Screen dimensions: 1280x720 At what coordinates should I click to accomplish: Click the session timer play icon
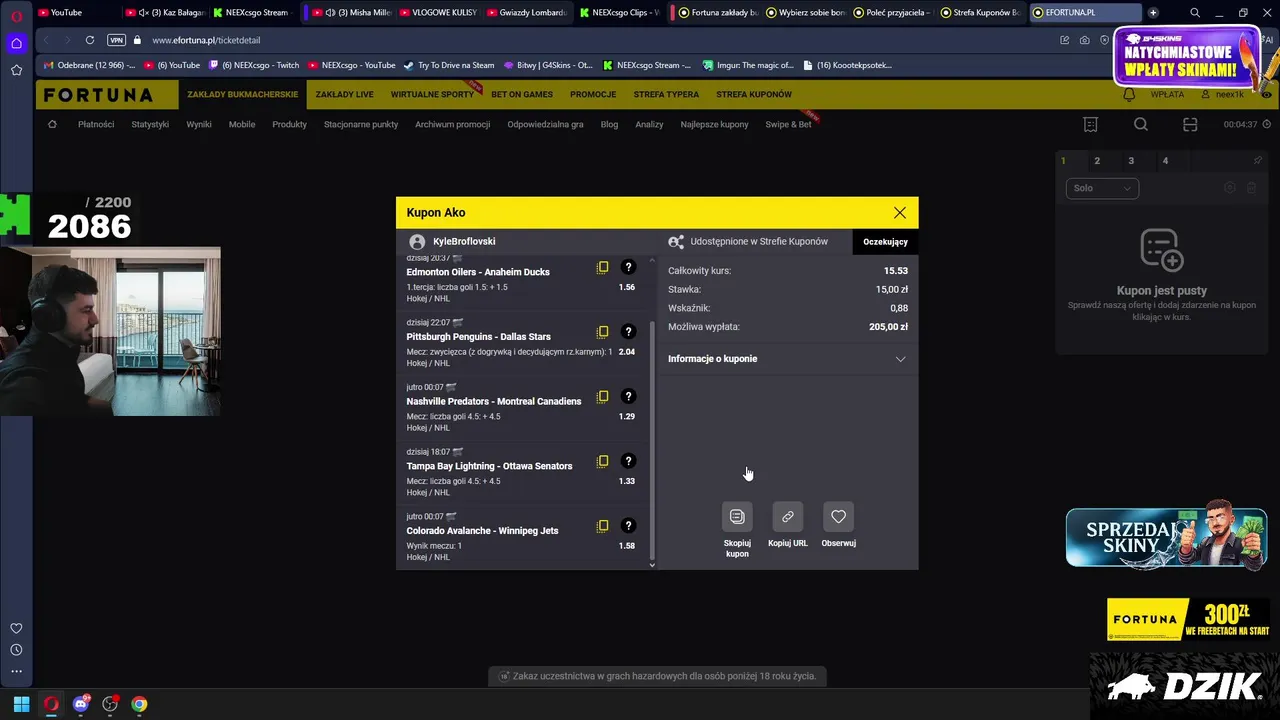[x=1268, y=125]
